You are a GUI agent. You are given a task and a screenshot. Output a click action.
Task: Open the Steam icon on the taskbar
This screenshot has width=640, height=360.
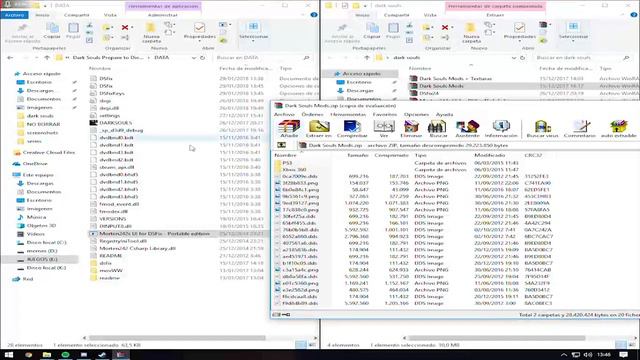[x=102, y=354]
